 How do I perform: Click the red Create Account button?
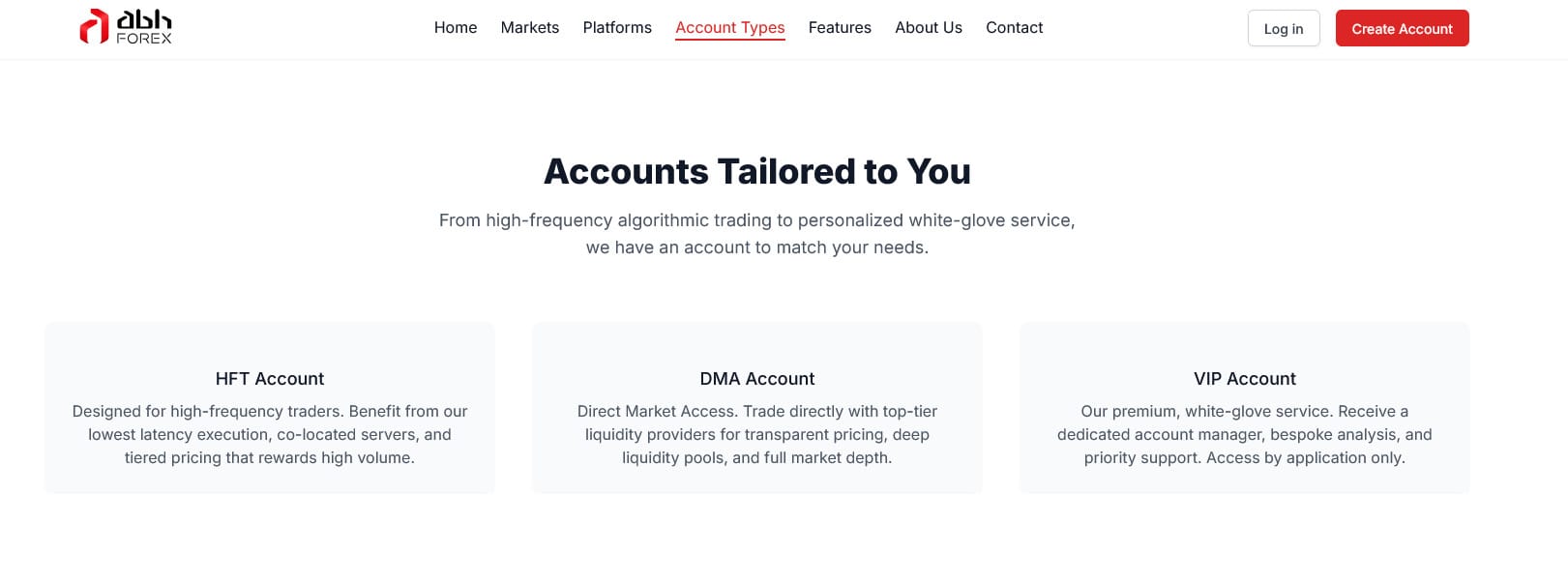tap(1402, 29)
